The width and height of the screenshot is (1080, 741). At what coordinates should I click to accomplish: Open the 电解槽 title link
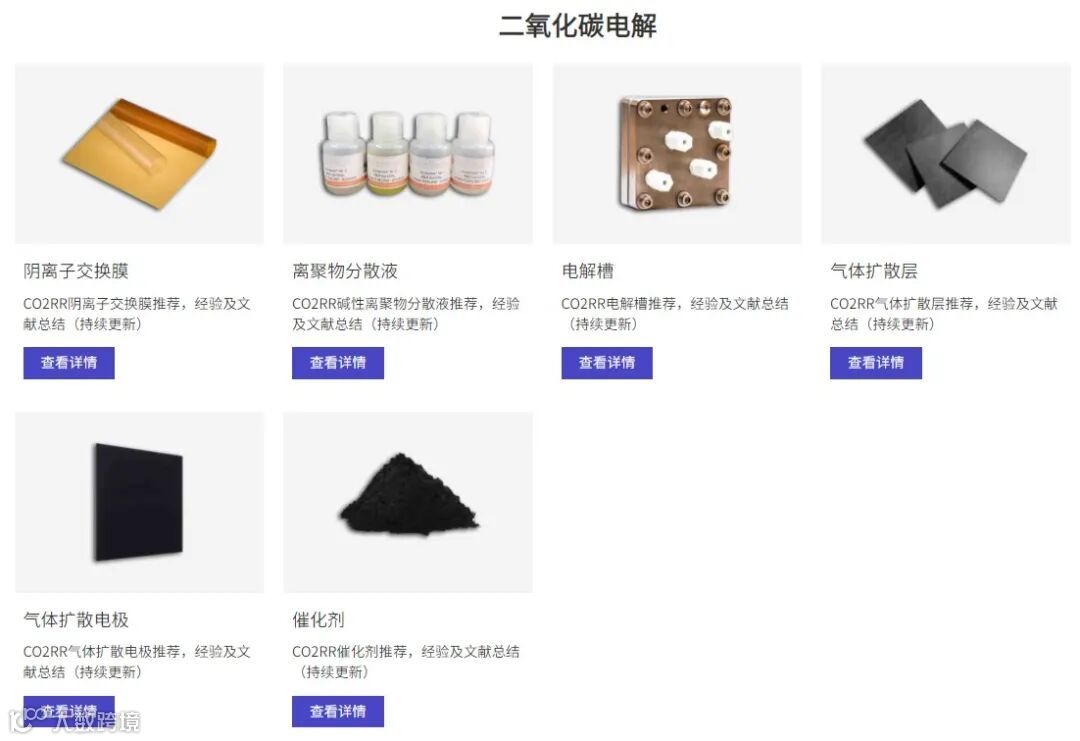pos(588,271)
